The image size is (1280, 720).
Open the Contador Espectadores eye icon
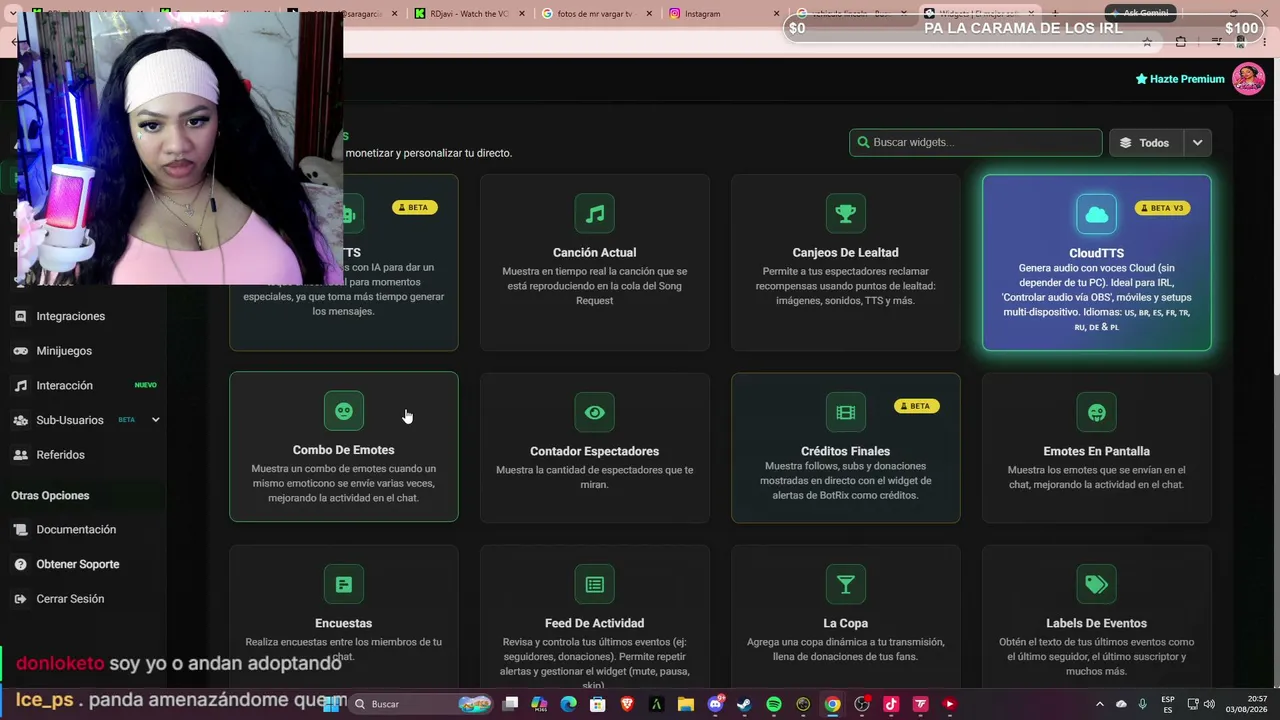pos(595,412)
